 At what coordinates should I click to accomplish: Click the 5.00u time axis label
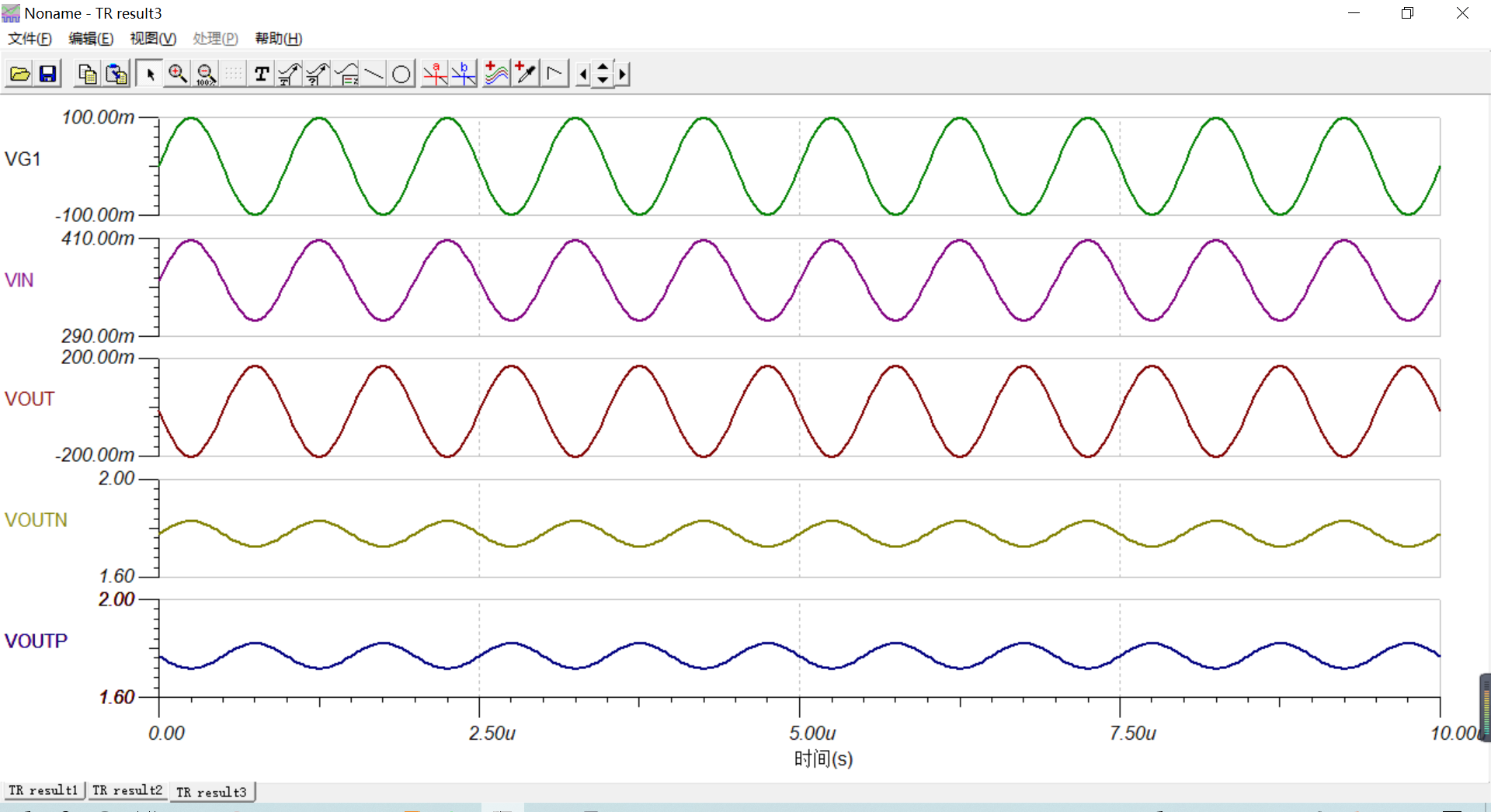pos(812,734)
